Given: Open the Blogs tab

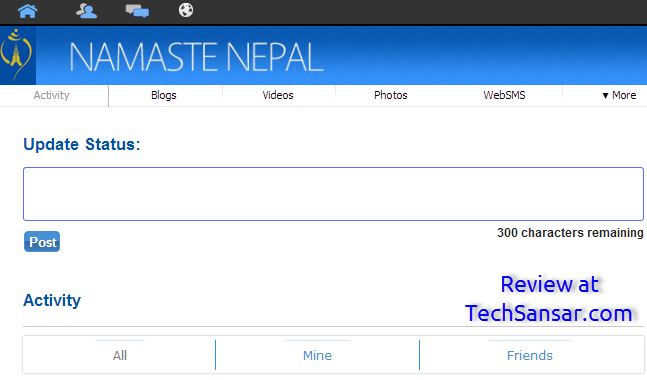Looking at the screenshot, I should pyautogui.click(x=164, y=95).
